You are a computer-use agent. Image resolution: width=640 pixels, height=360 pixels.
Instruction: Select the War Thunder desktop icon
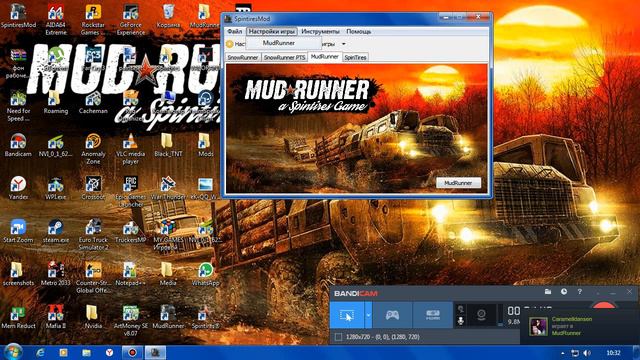point(168,188)
